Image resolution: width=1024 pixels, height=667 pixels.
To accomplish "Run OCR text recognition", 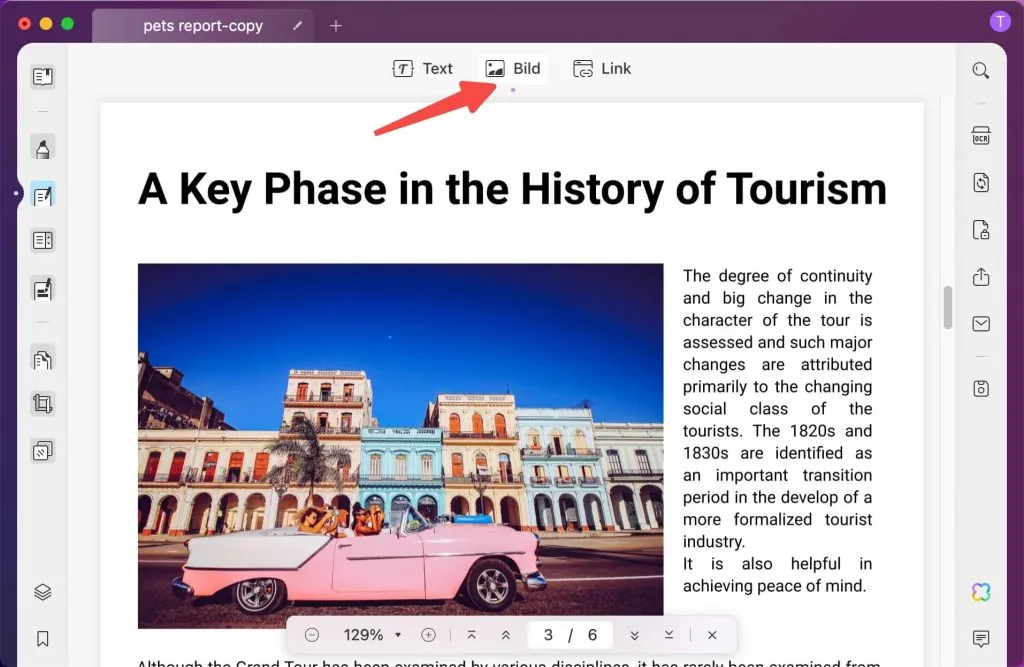I will 980,136.
